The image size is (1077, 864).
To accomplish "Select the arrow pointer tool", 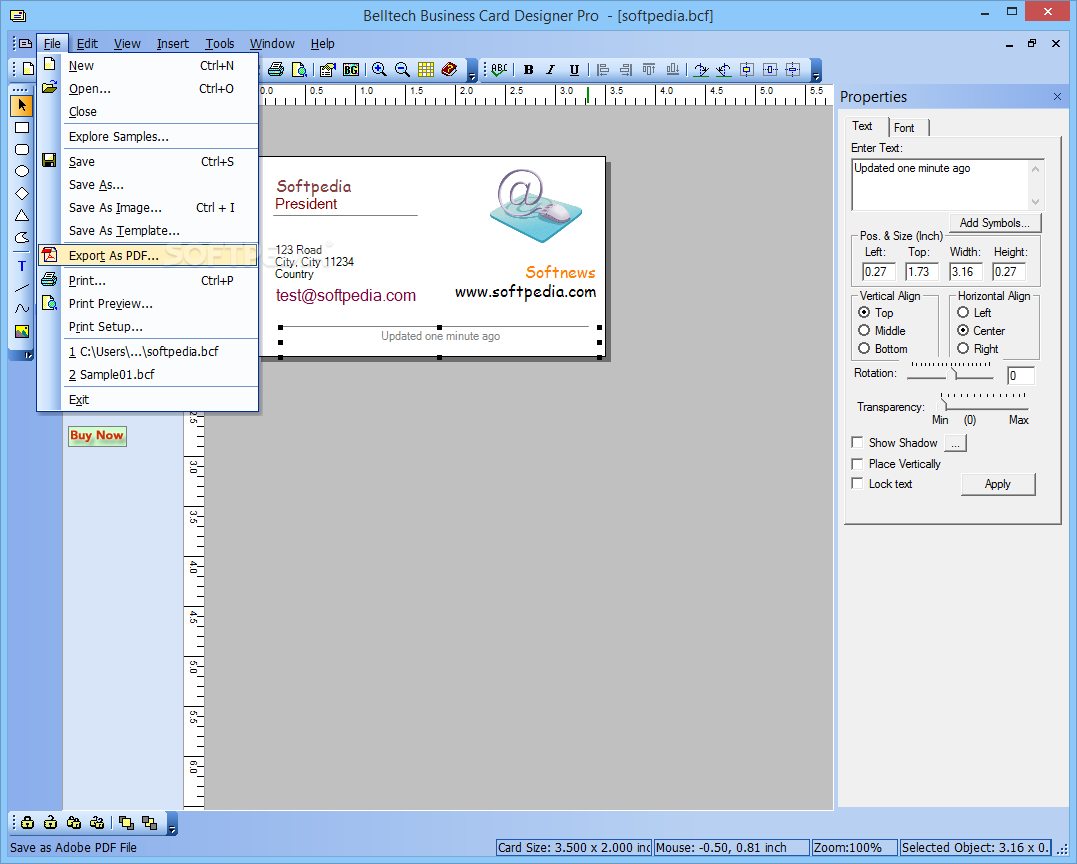I will tap(22, 105).
